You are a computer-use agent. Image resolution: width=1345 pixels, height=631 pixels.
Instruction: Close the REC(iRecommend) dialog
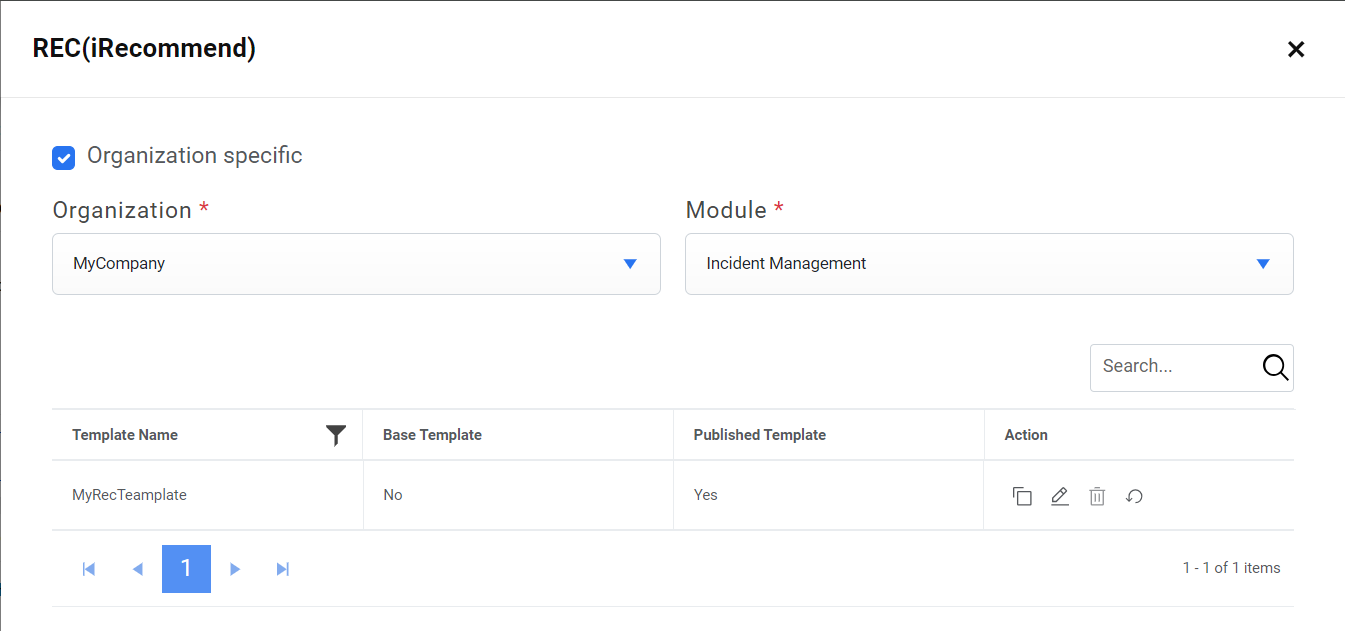1296,49
